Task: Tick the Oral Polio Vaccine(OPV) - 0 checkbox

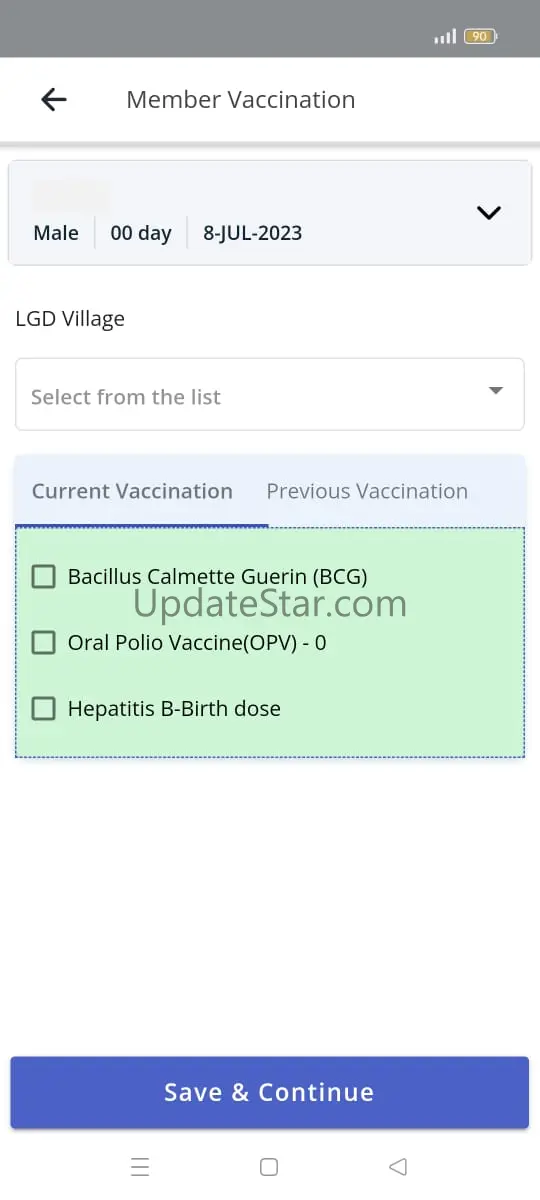Action: tap(44, 643)
